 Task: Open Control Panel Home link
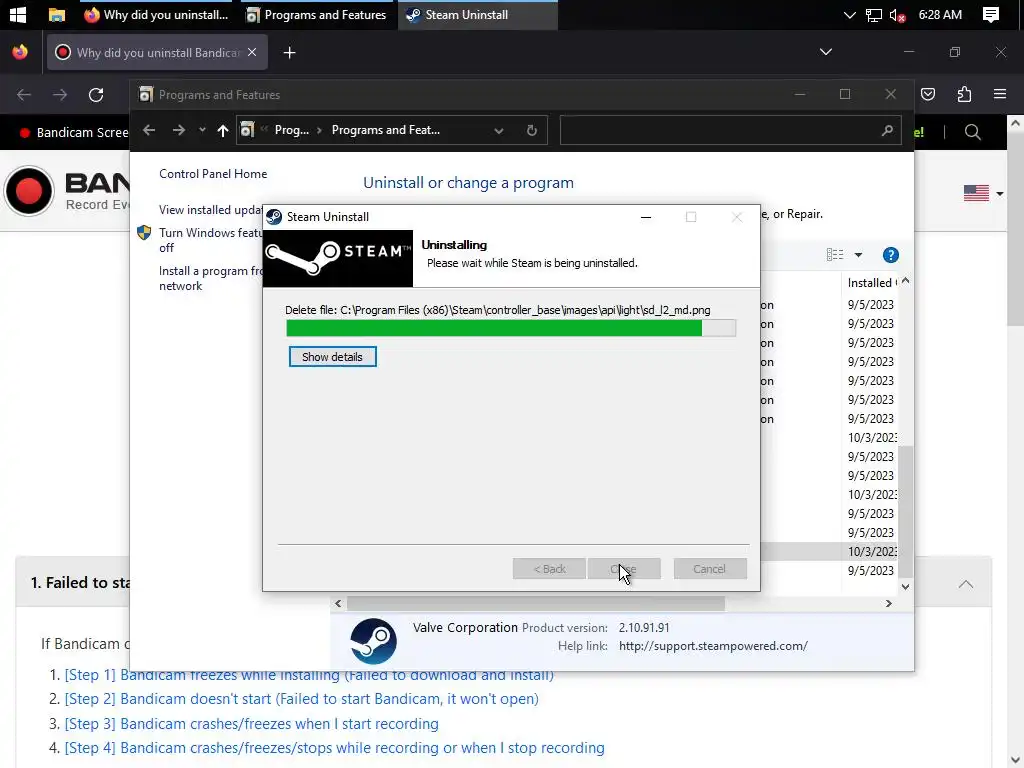coord(213,174)
